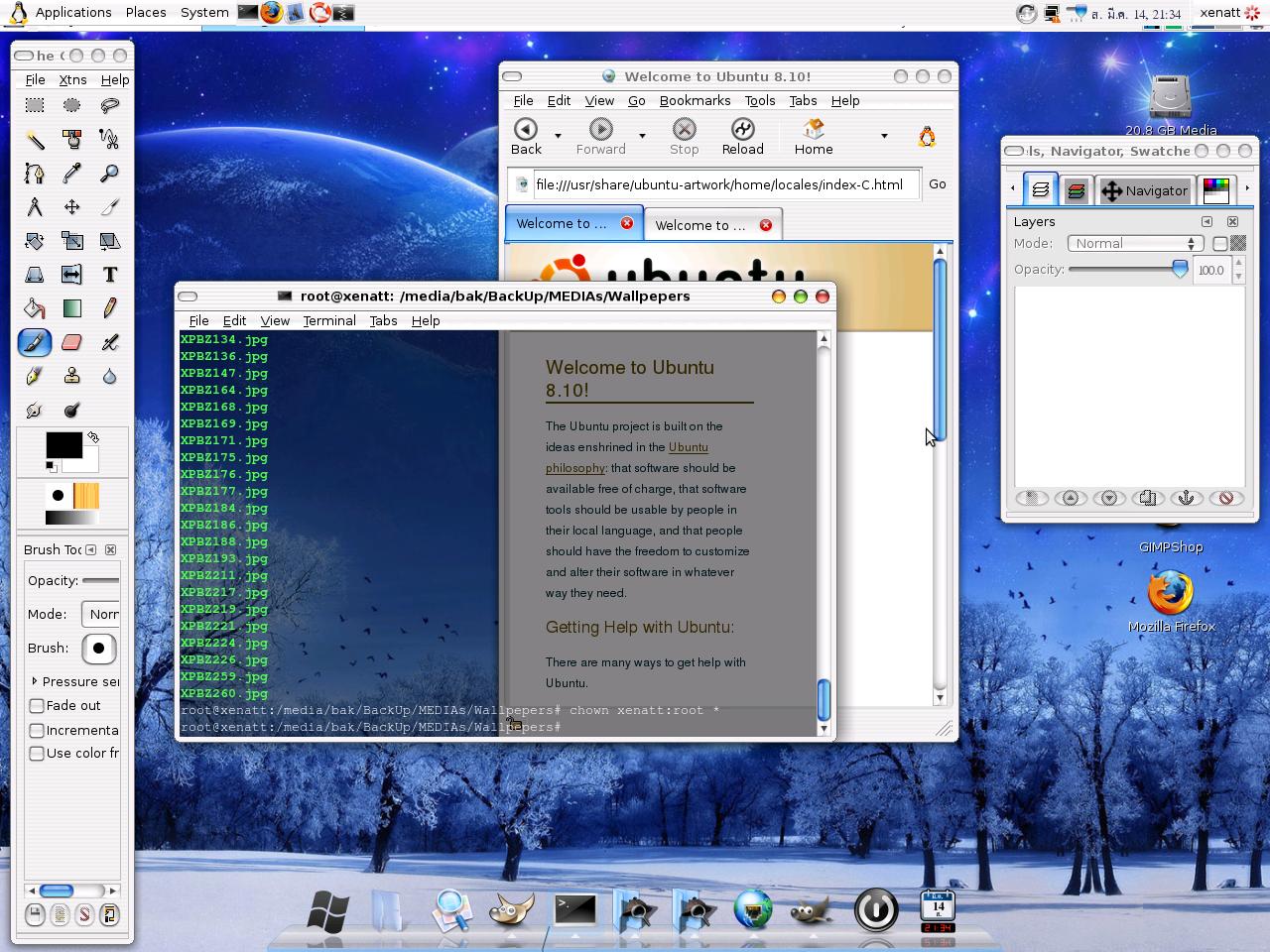Select the Flip tool

point(71,275)
